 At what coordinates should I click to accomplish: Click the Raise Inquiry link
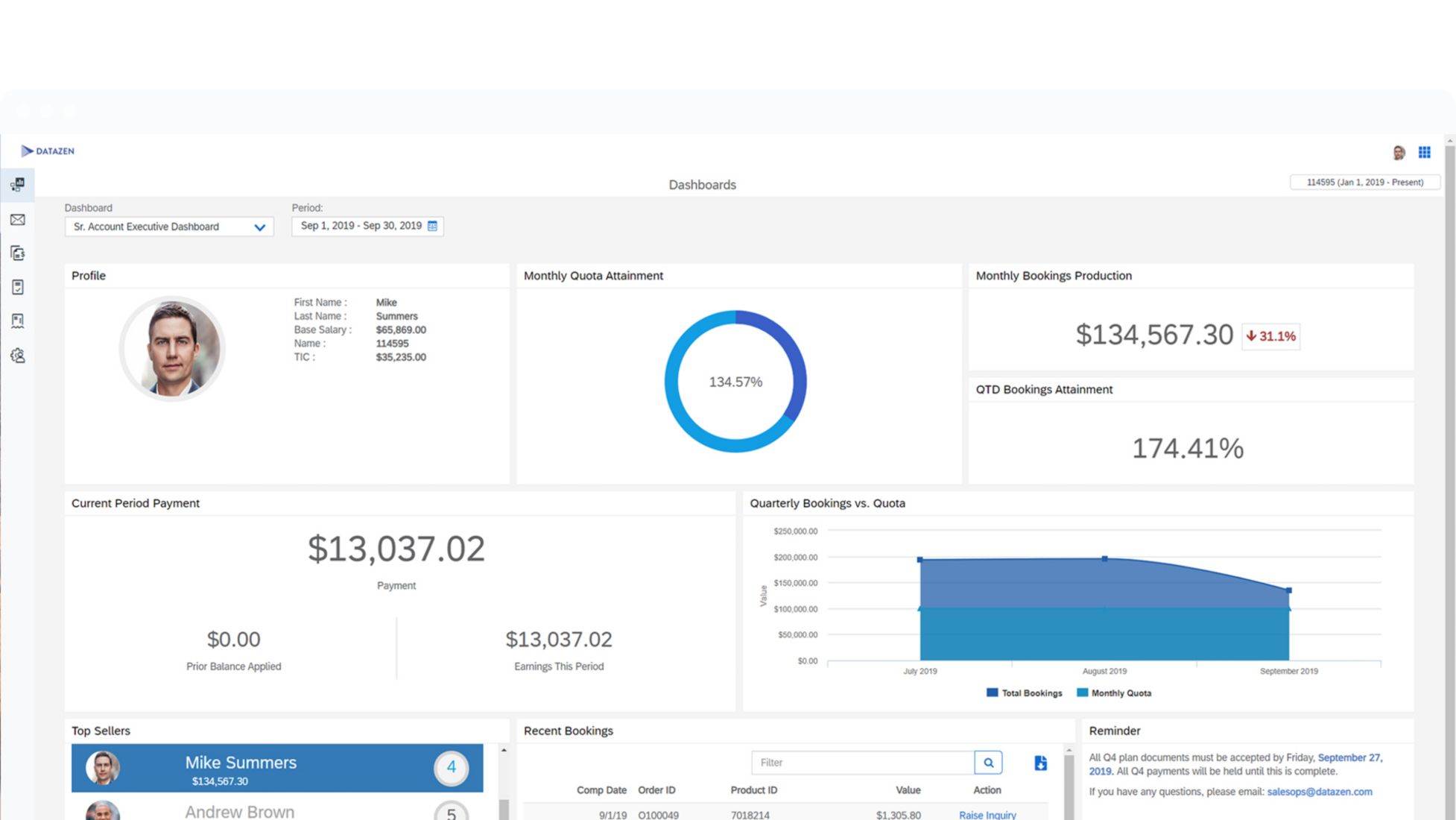coord(987,815)
